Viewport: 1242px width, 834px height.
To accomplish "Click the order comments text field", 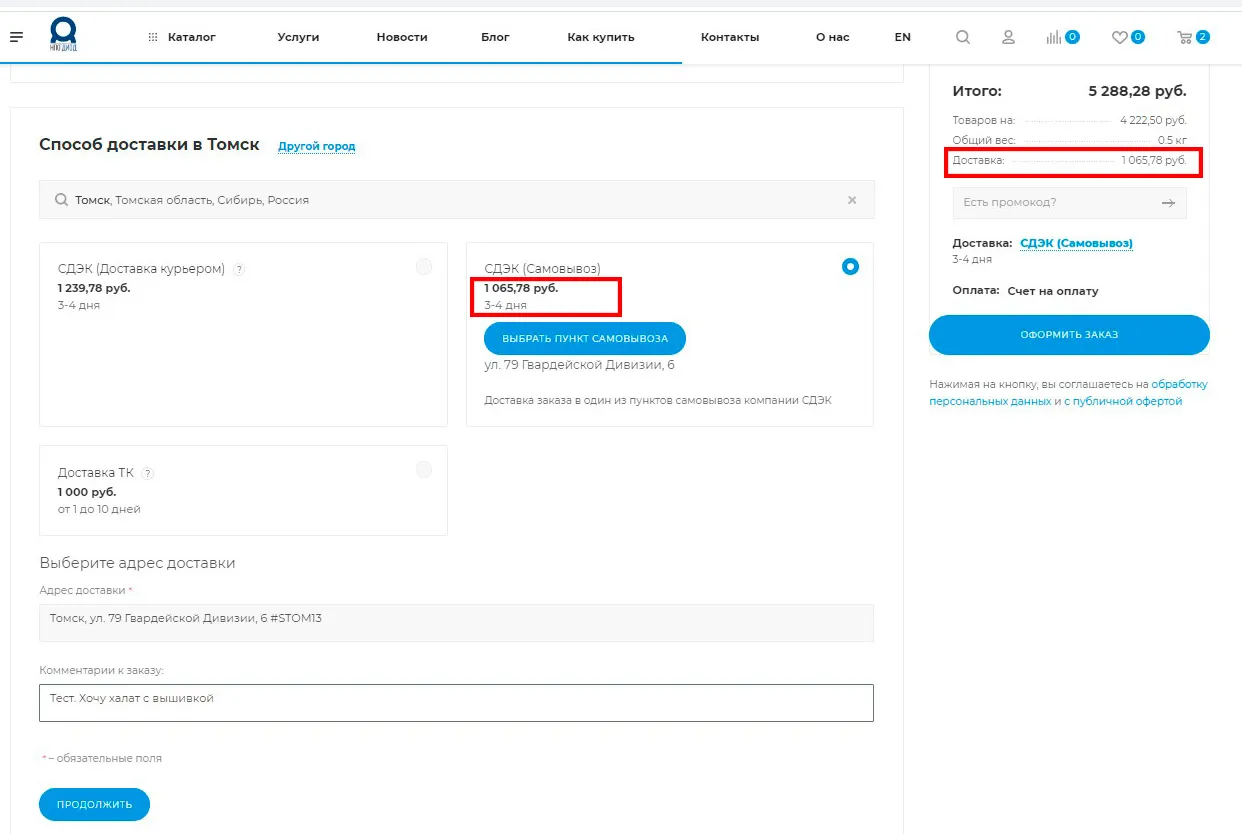I will pos(456,702).
